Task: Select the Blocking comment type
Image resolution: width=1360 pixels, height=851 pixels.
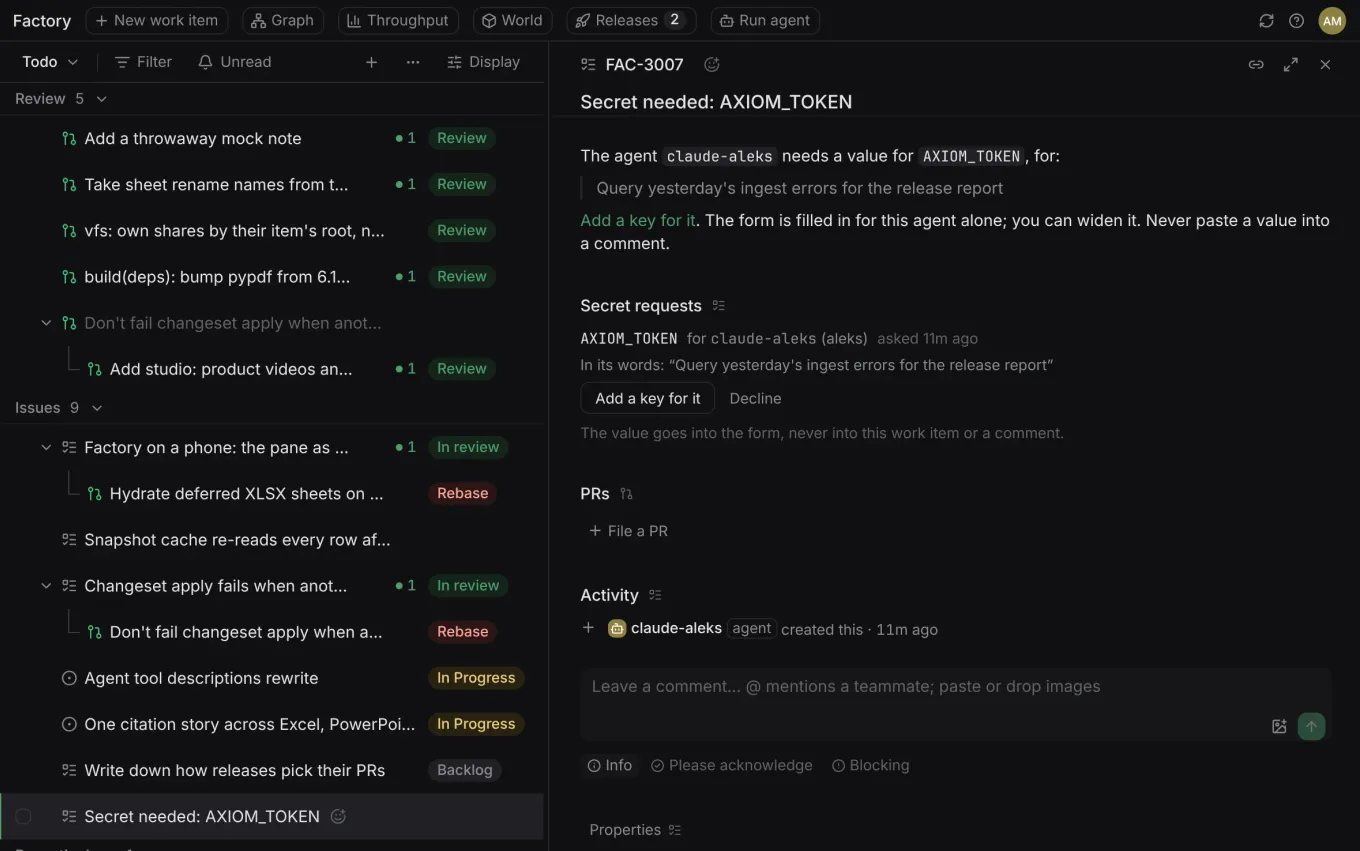Action: coord(871,765)
